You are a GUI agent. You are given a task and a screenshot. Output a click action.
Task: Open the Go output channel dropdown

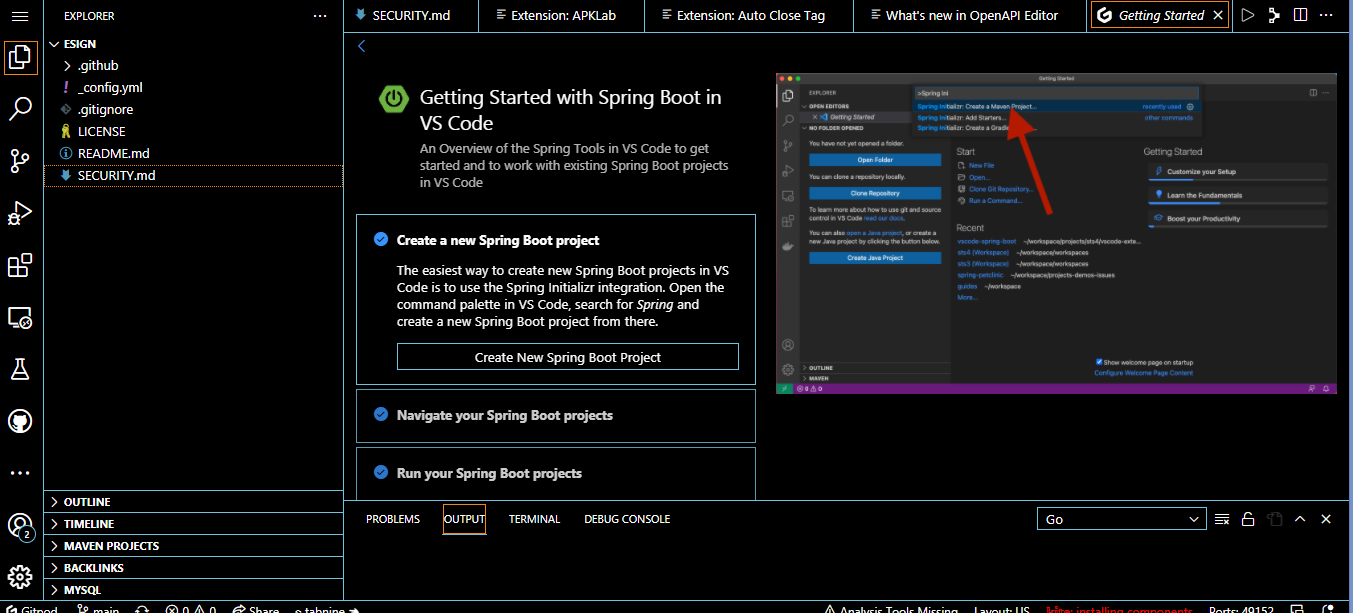1122,519
